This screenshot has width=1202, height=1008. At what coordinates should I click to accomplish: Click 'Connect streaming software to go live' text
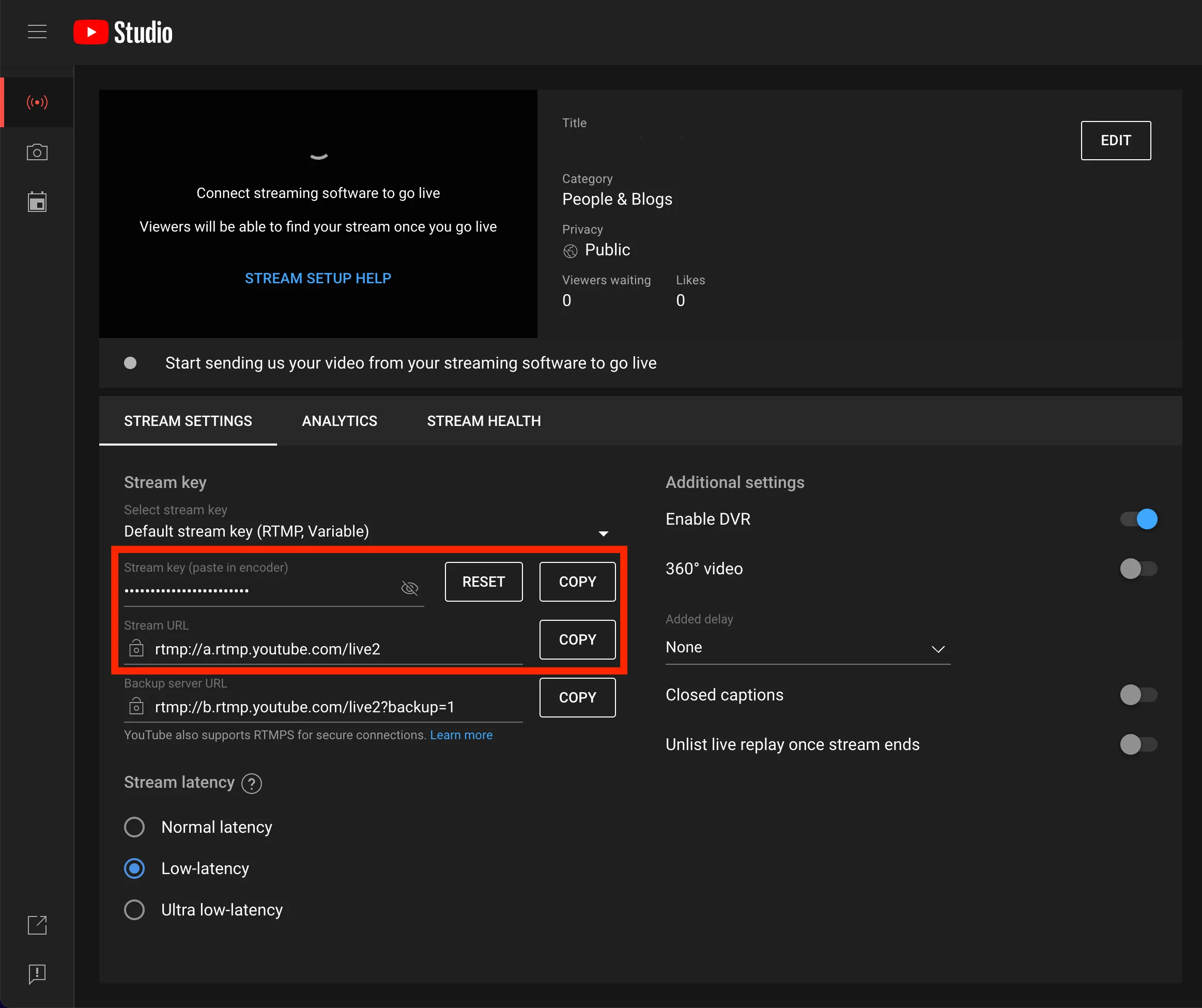[x=318, y=193]
